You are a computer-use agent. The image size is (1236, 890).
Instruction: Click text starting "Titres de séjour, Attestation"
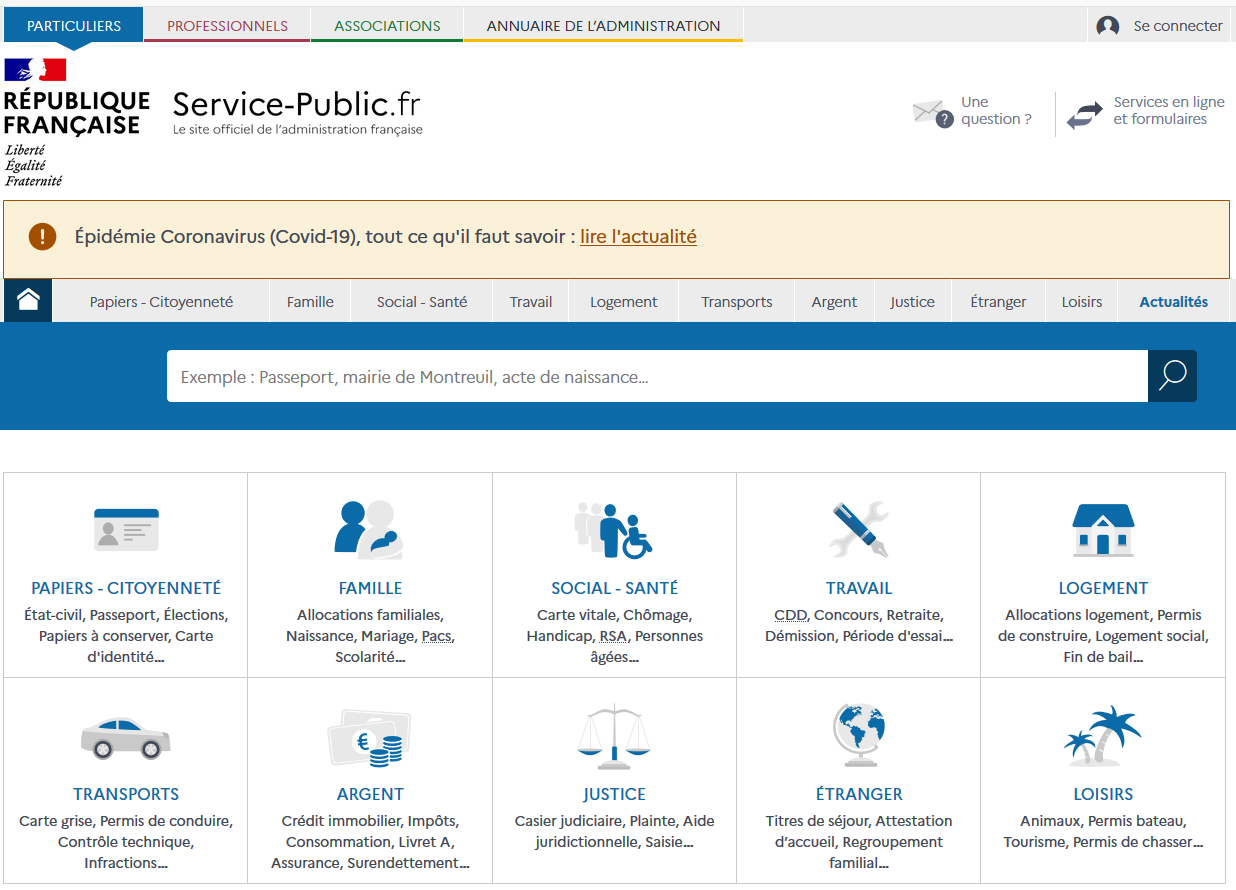coord(859,842)
